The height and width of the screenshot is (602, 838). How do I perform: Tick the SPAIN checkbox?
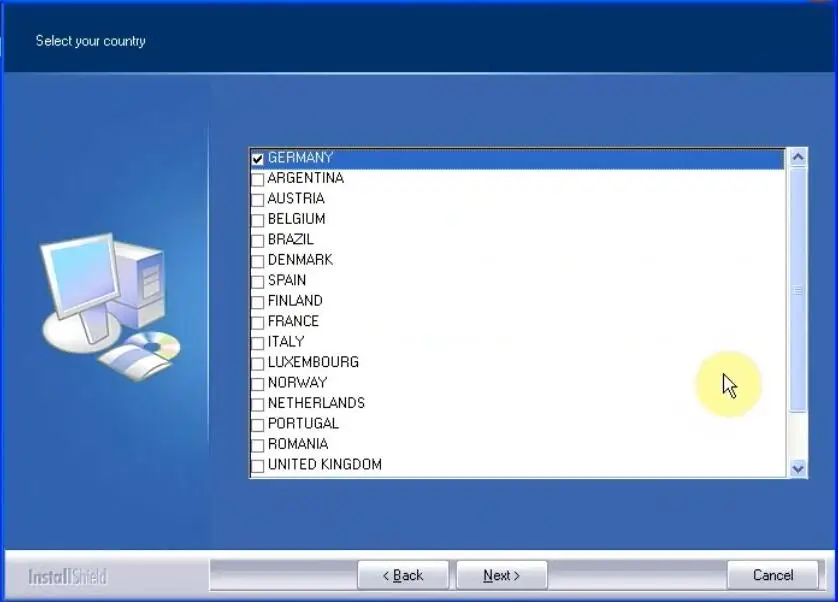[258, 281]
